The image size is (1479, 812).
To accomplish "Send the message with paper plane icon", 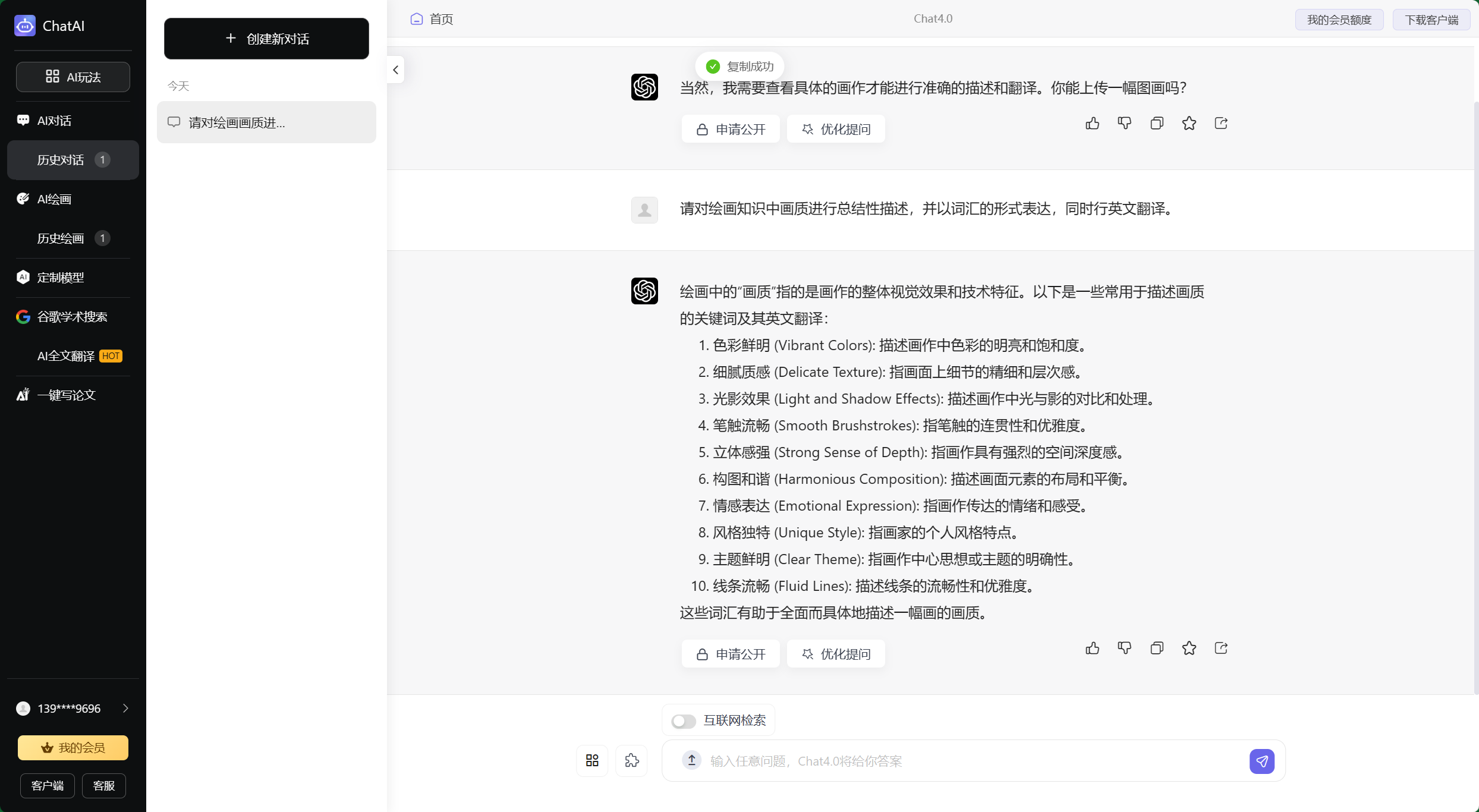I will (x=1261, y=761).
